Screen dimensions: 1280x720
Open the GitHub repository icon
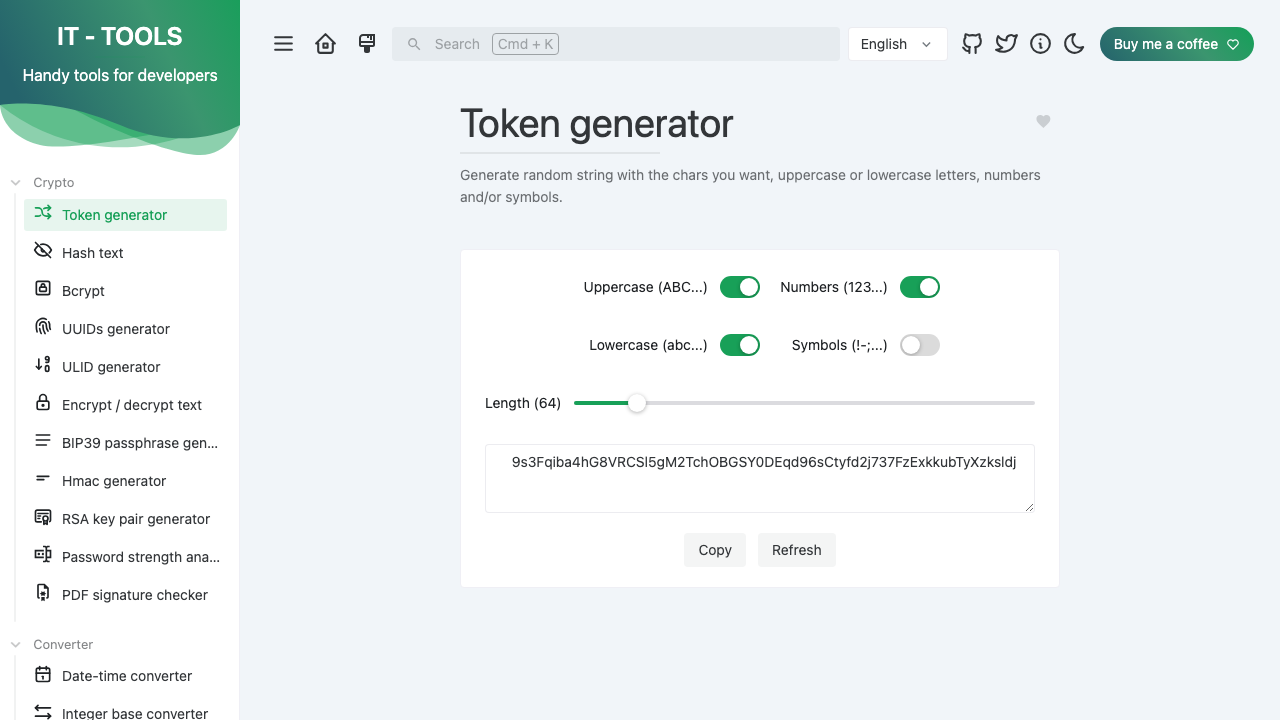coord(972,44)
